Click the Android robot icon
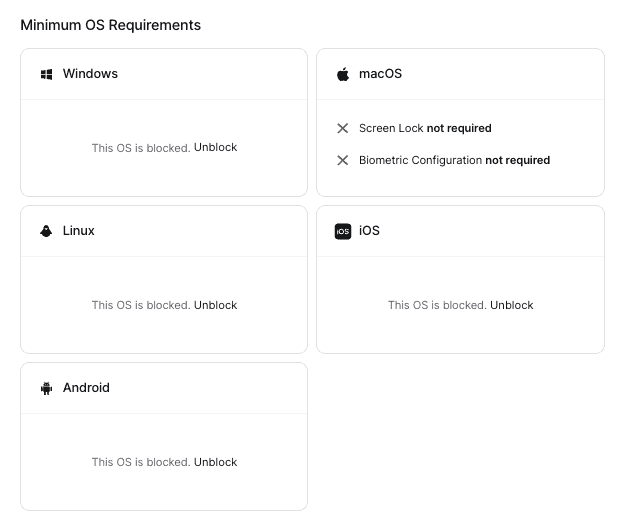Screen dimensions: 629x529 point(46,388)
